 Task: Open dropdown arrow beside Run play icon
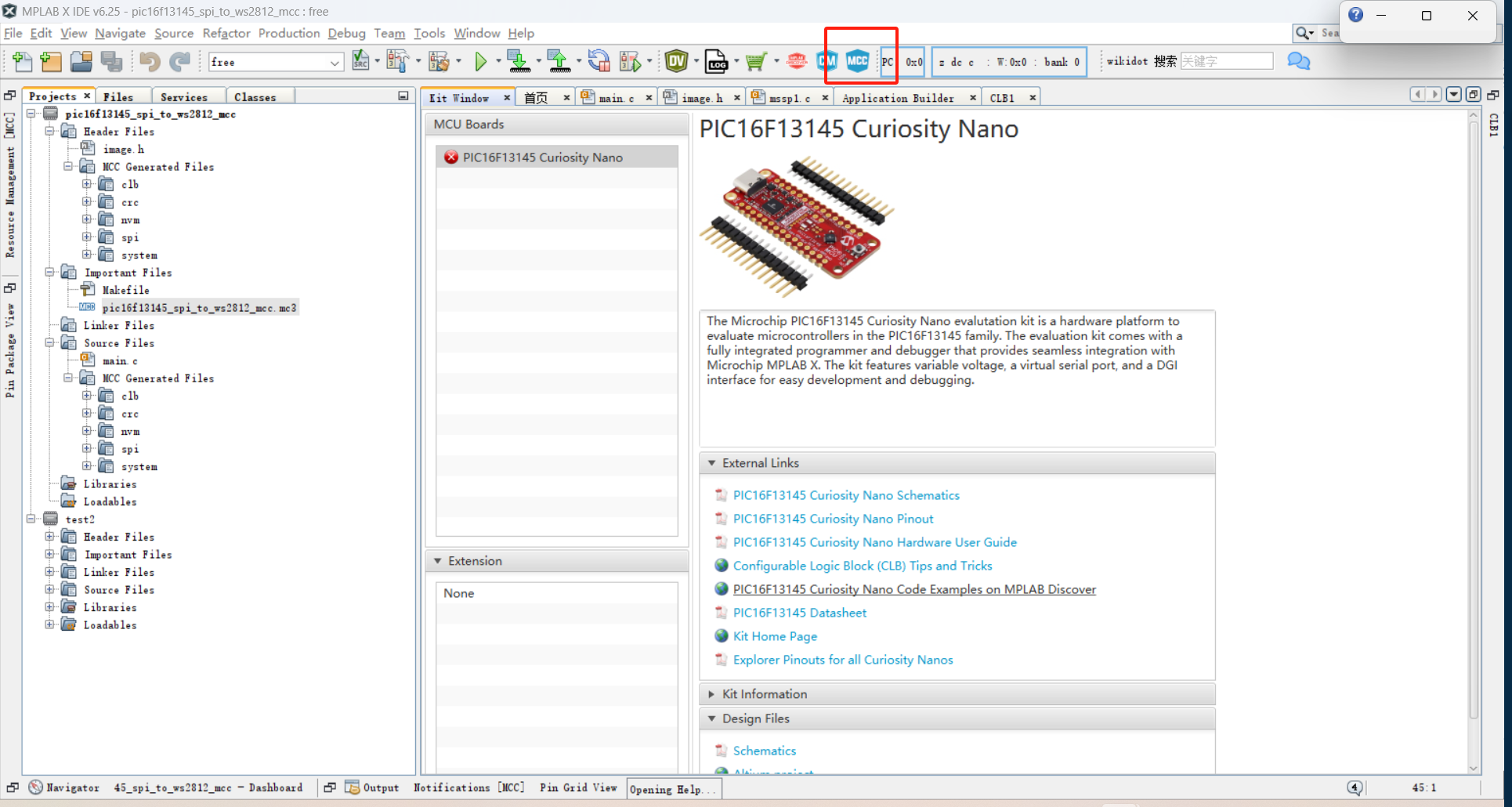click(498, 61)
